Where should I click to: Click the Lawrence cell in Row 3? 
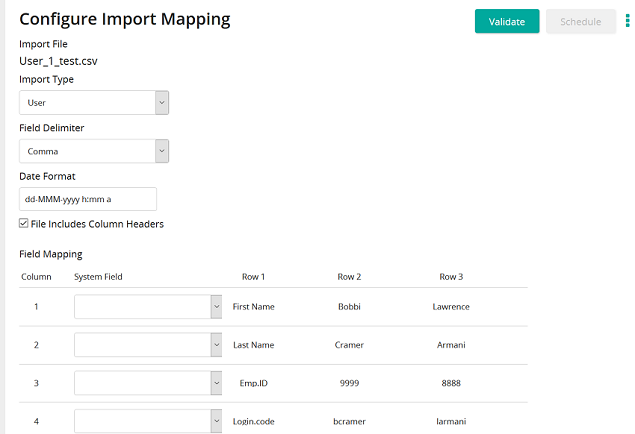pos(451,306)
